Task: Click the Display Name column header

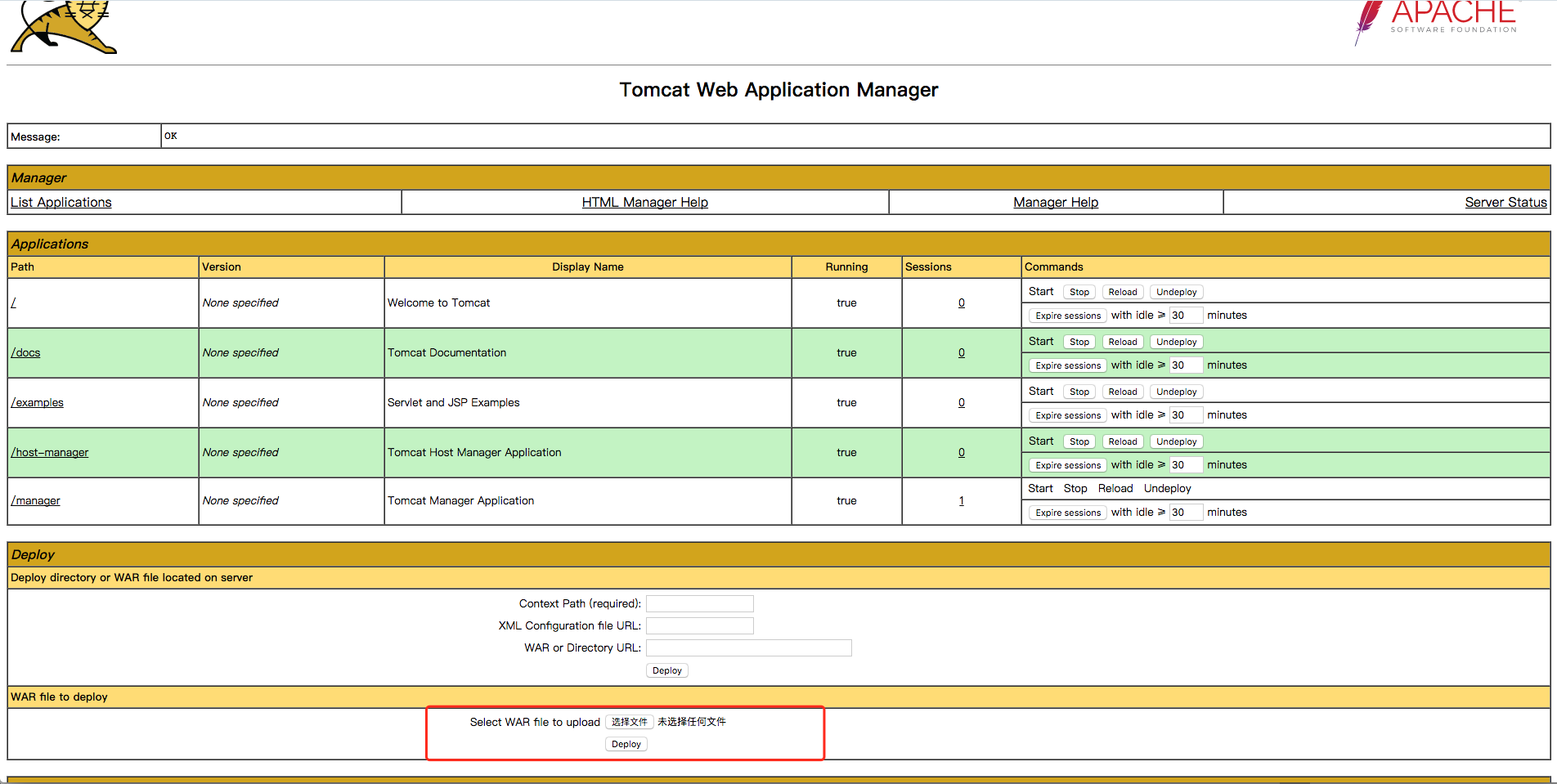Action: point(588,267)
